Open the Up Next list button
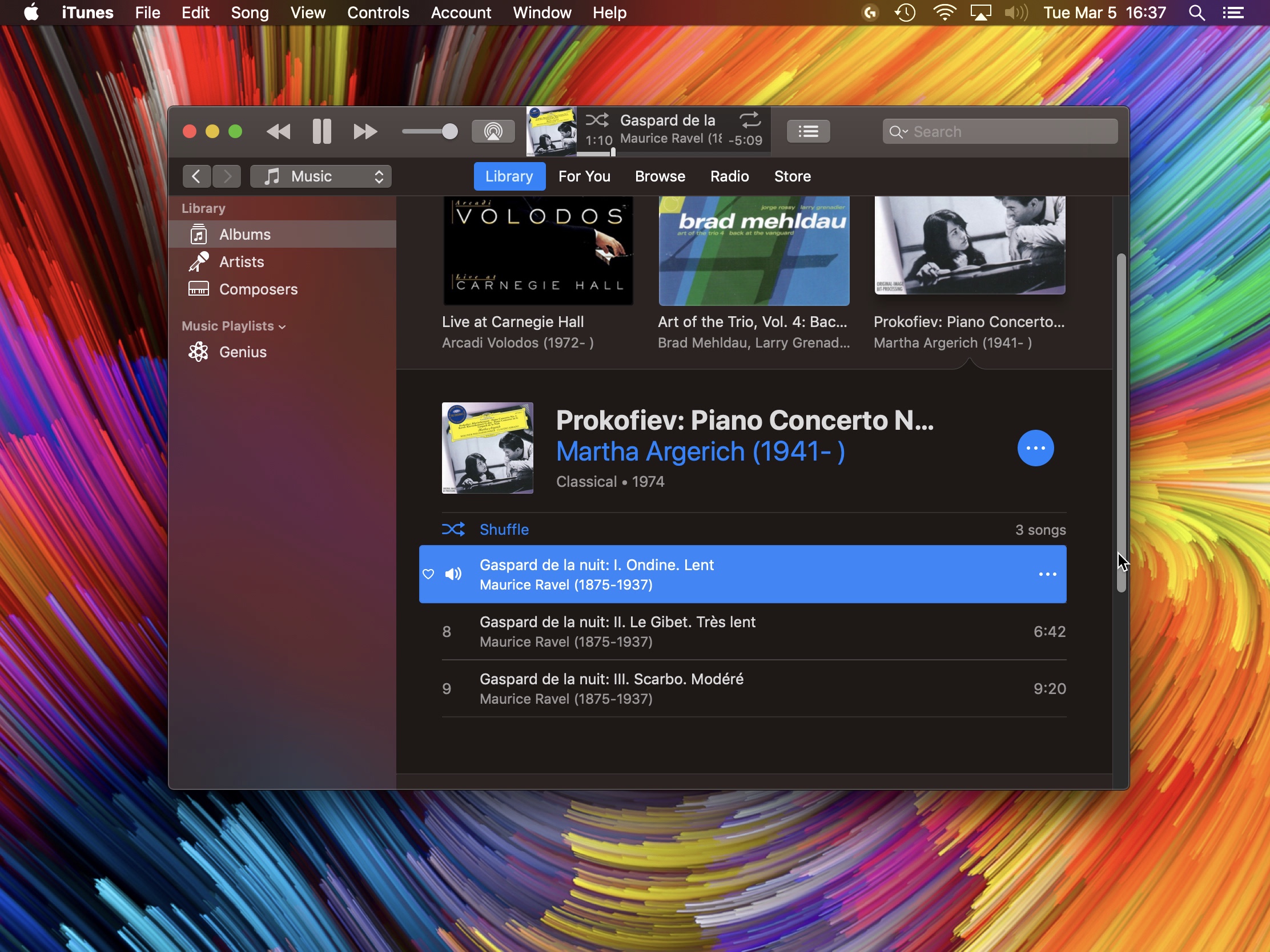1270x952 pixels. pyautogui.click(x=808, y=131)
